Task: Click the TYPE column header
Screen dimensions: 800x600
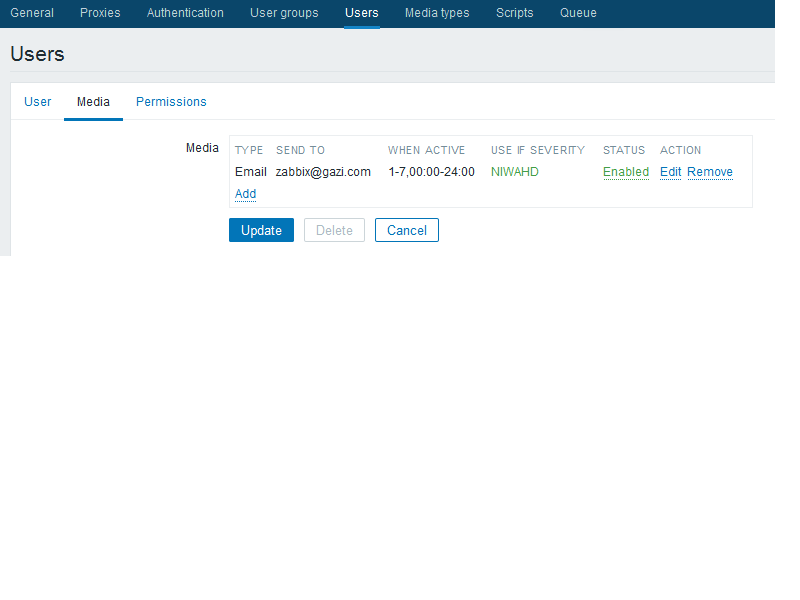Action: coord(249,150)
